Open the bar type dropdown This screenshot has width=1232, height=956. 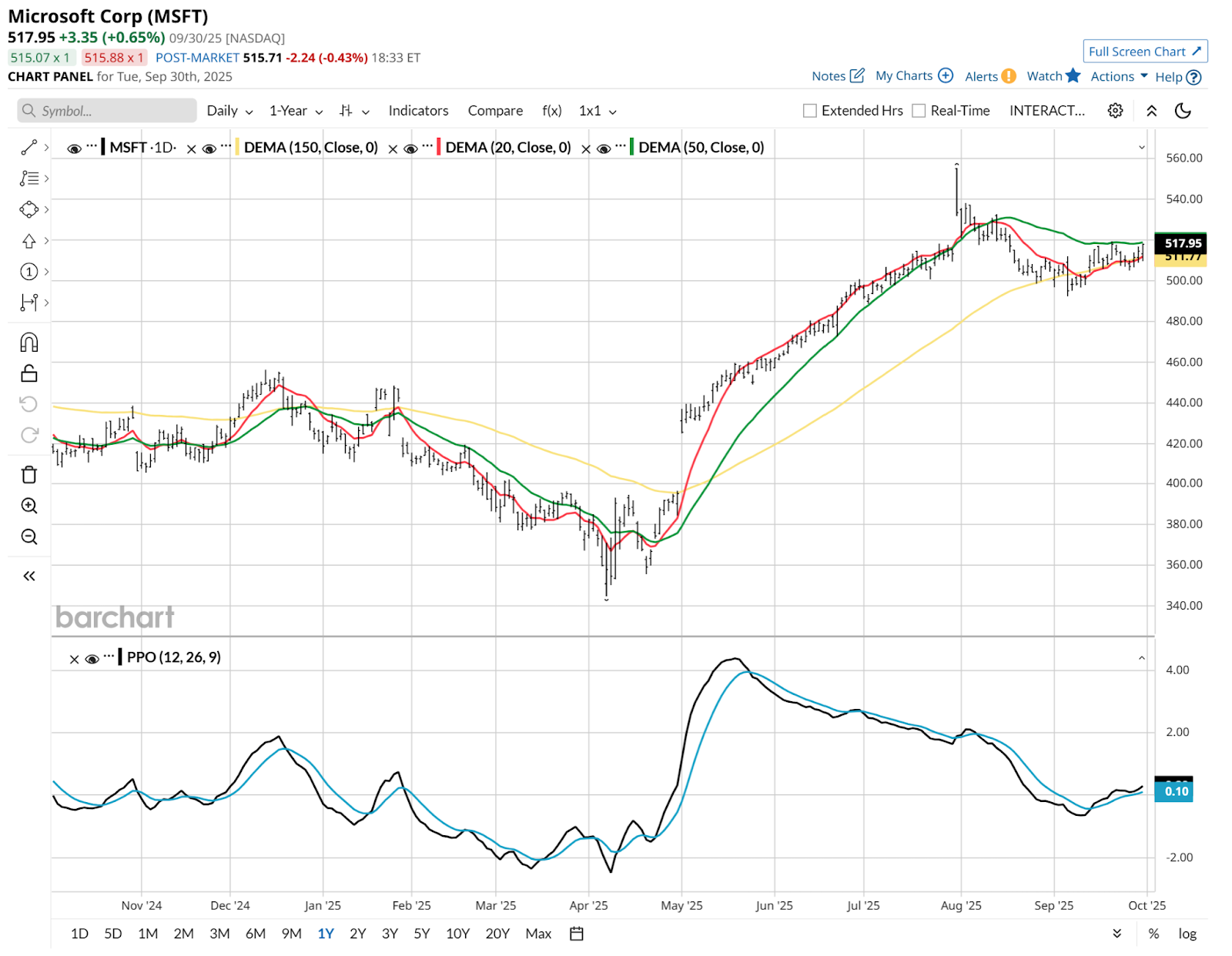[x=355, y=111]
